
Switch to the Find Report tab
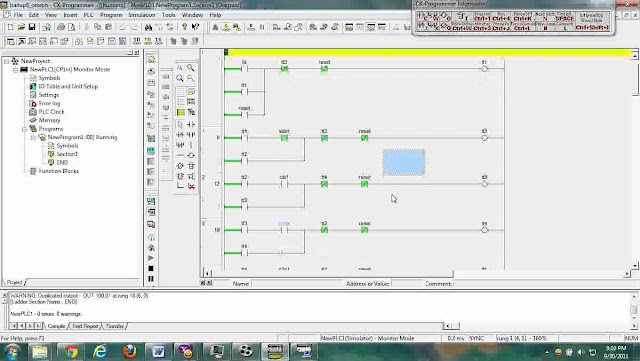tap(85, 326)
